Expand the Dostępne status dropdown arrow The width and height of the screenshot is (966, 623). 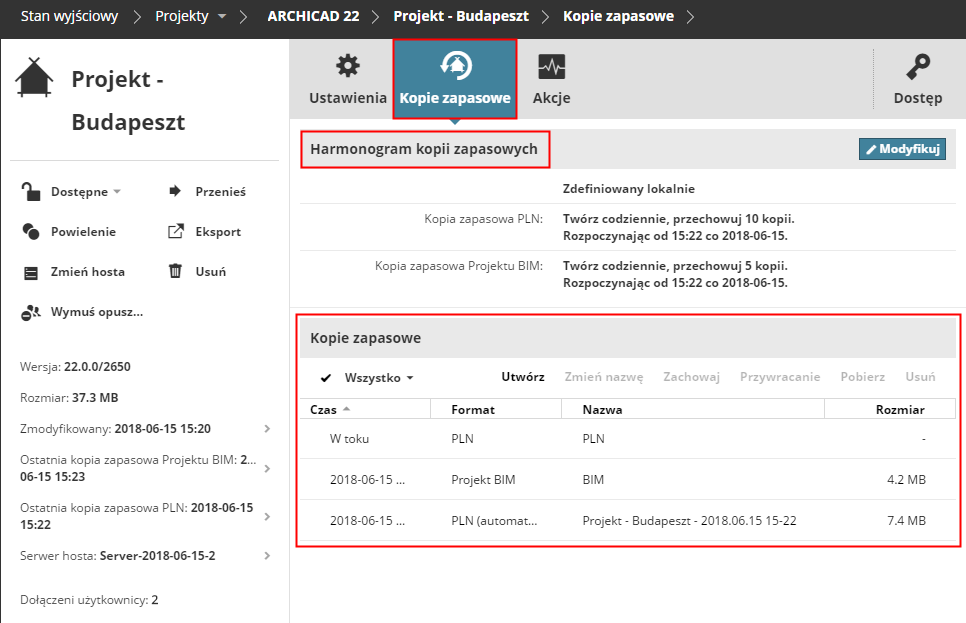[x=117, y=192]
